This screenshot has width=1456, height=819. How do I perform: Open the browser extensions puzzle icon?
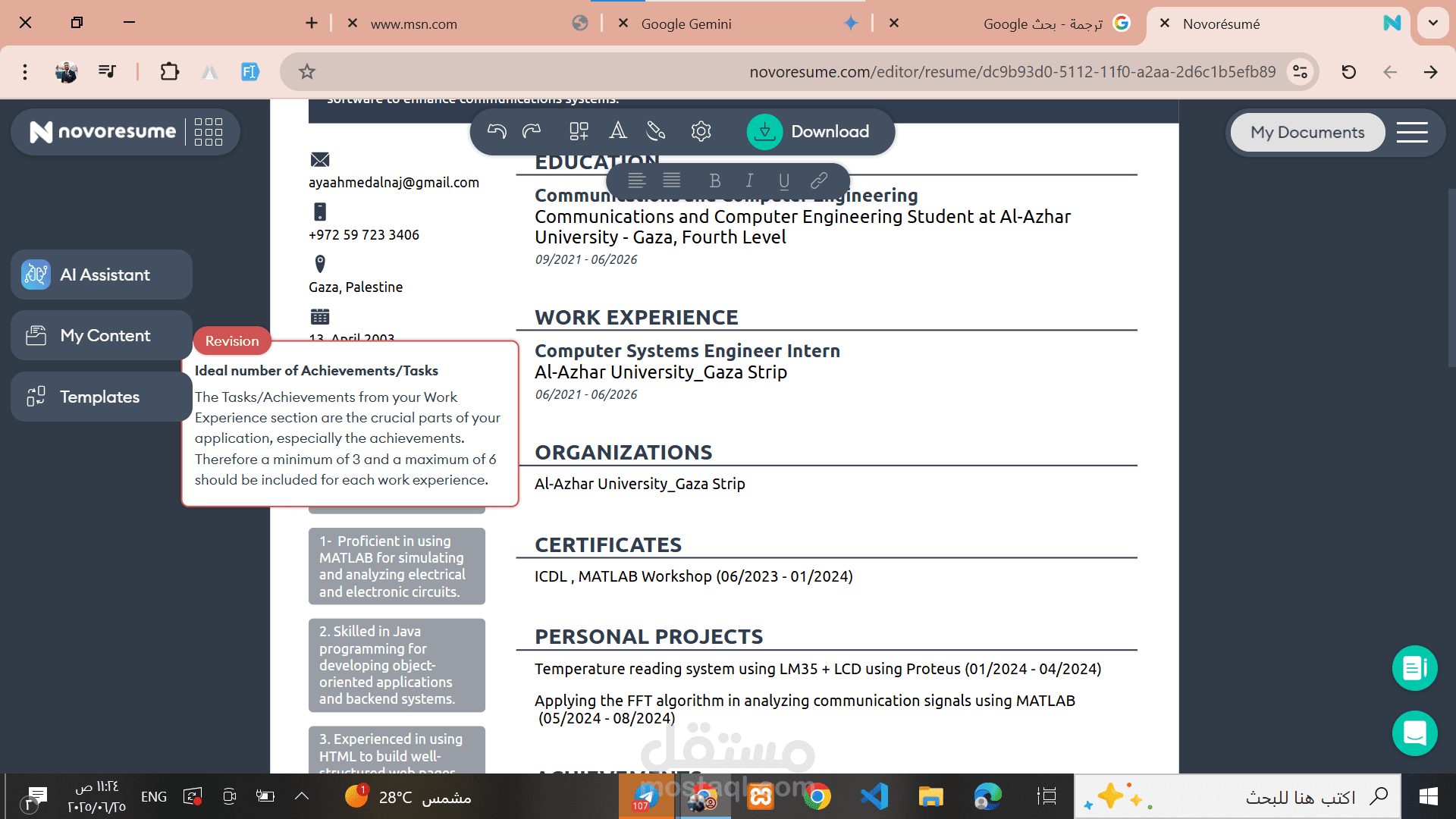click(x=170, y=72)
